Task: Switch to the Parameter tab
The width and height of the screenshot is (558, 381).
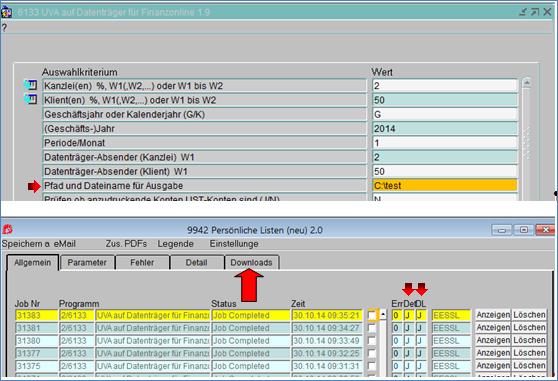Action: [x=87, y=263]
